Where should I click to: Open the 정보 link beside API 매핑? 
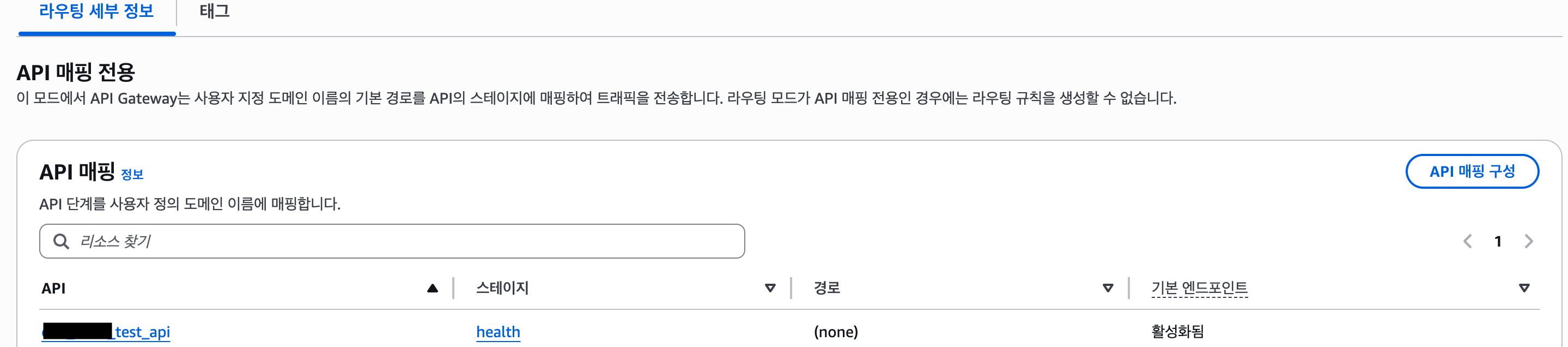[x=132, y=175]
